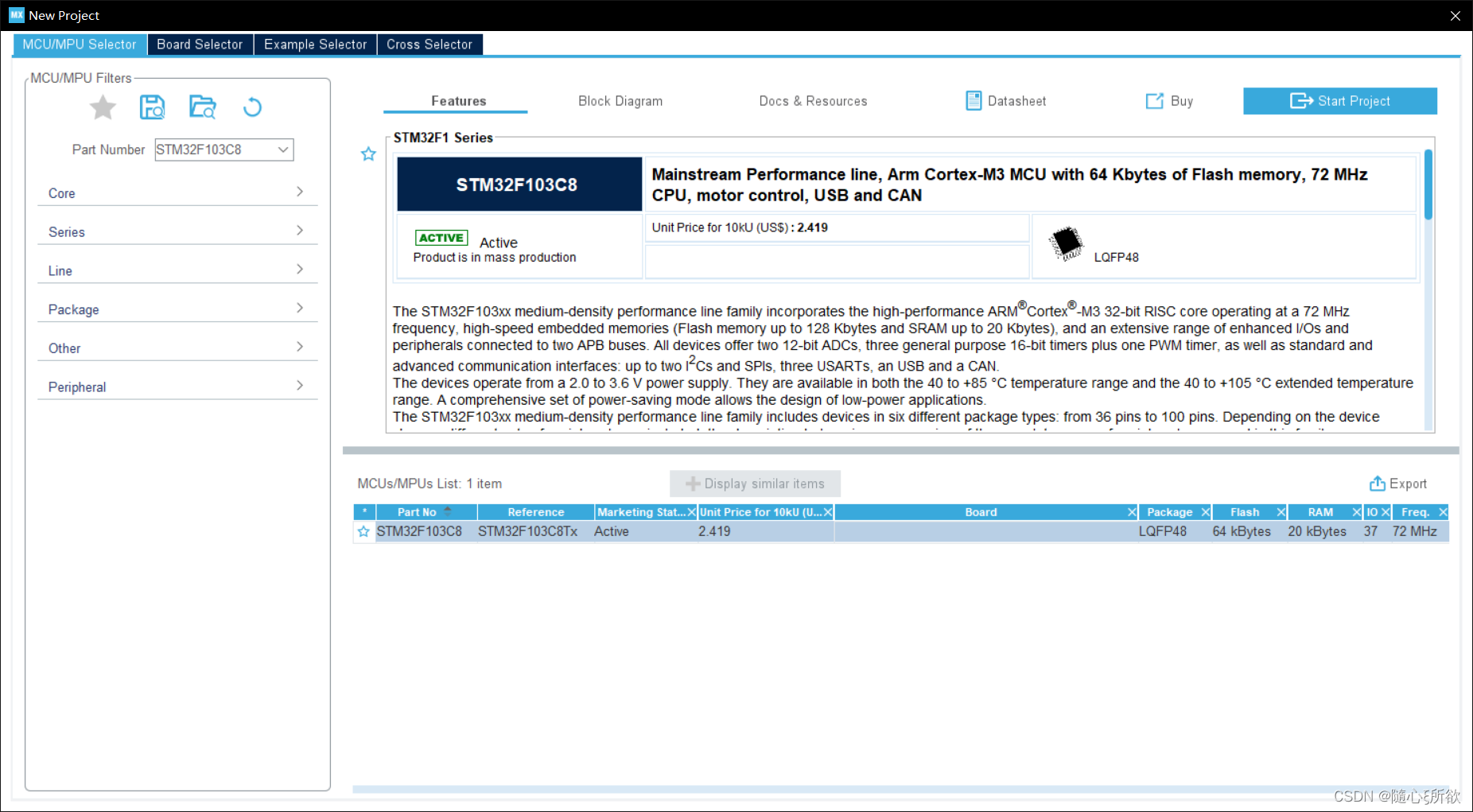The image size is (1473, 812).
Task: Show favorite MCUs with star filter icon
Action: click(103, 107)
